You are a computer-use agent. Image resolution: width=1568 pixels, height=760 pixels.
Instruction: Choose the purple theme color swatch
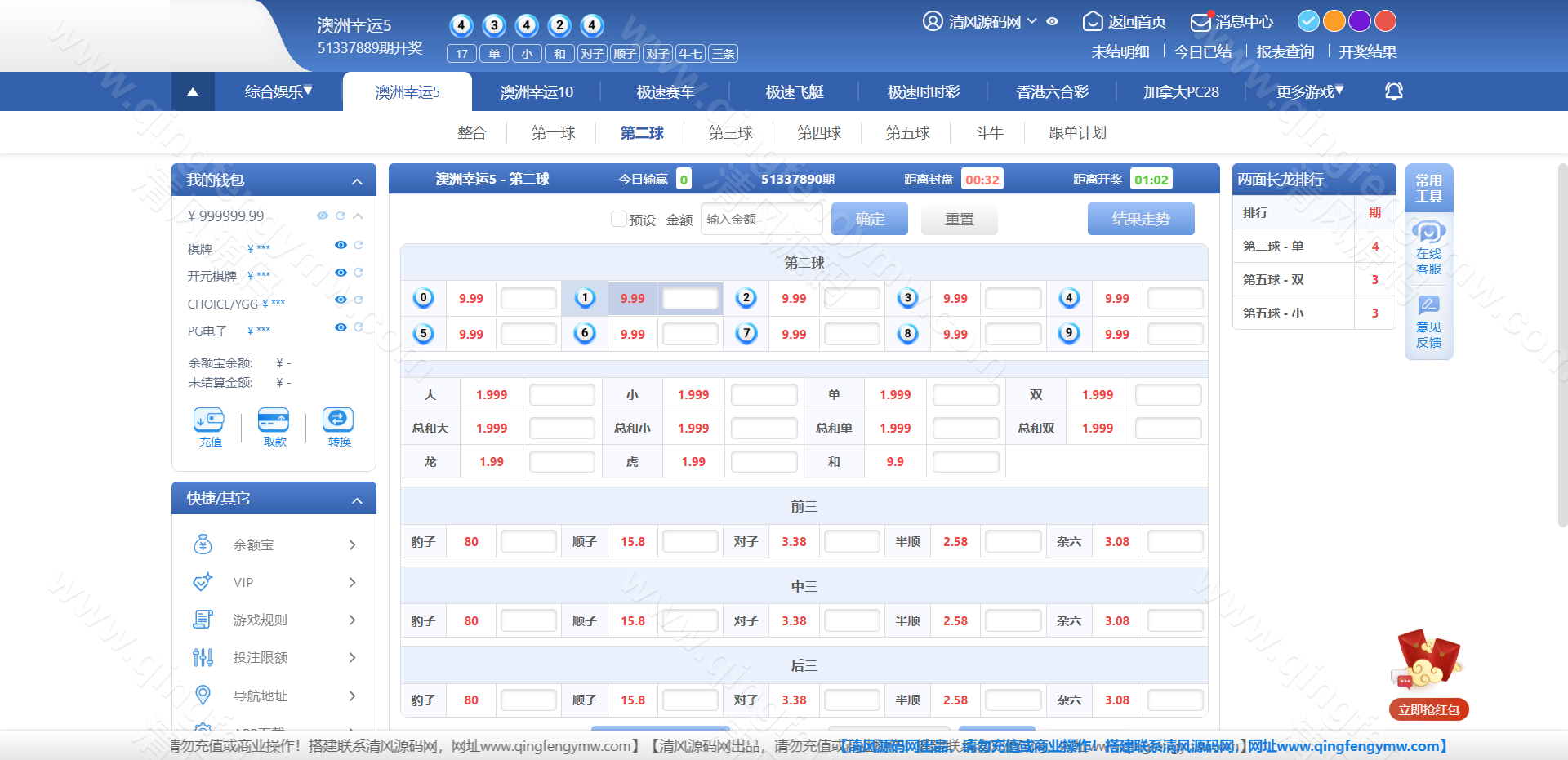1359,21
